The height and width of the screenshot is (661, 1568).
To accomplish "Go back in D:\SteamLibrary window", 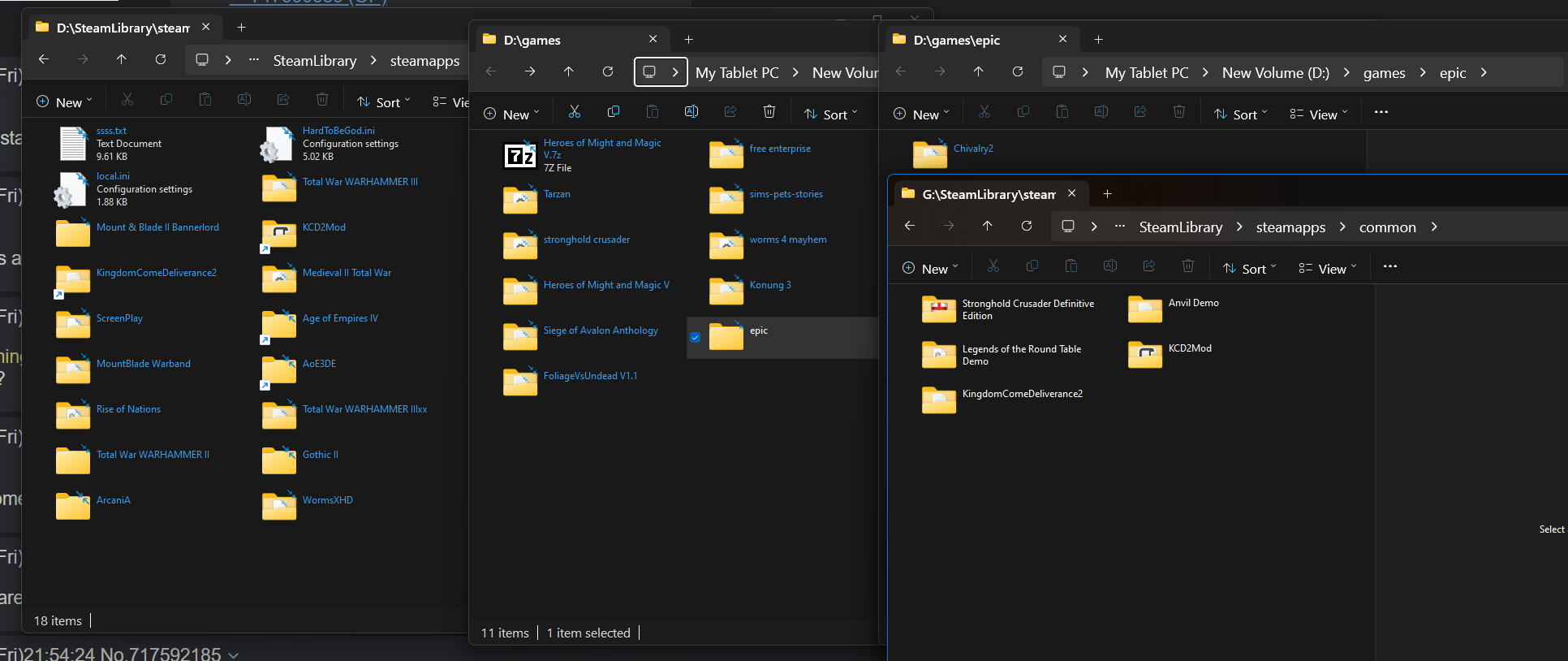I will point(44,59).
